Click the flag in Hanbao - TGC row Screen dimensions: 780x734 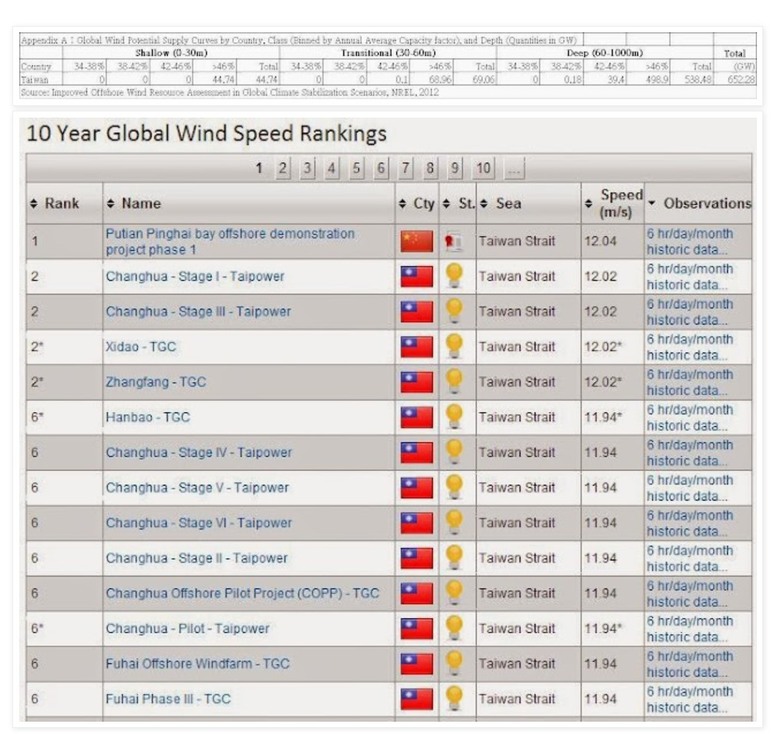(416, 417)
